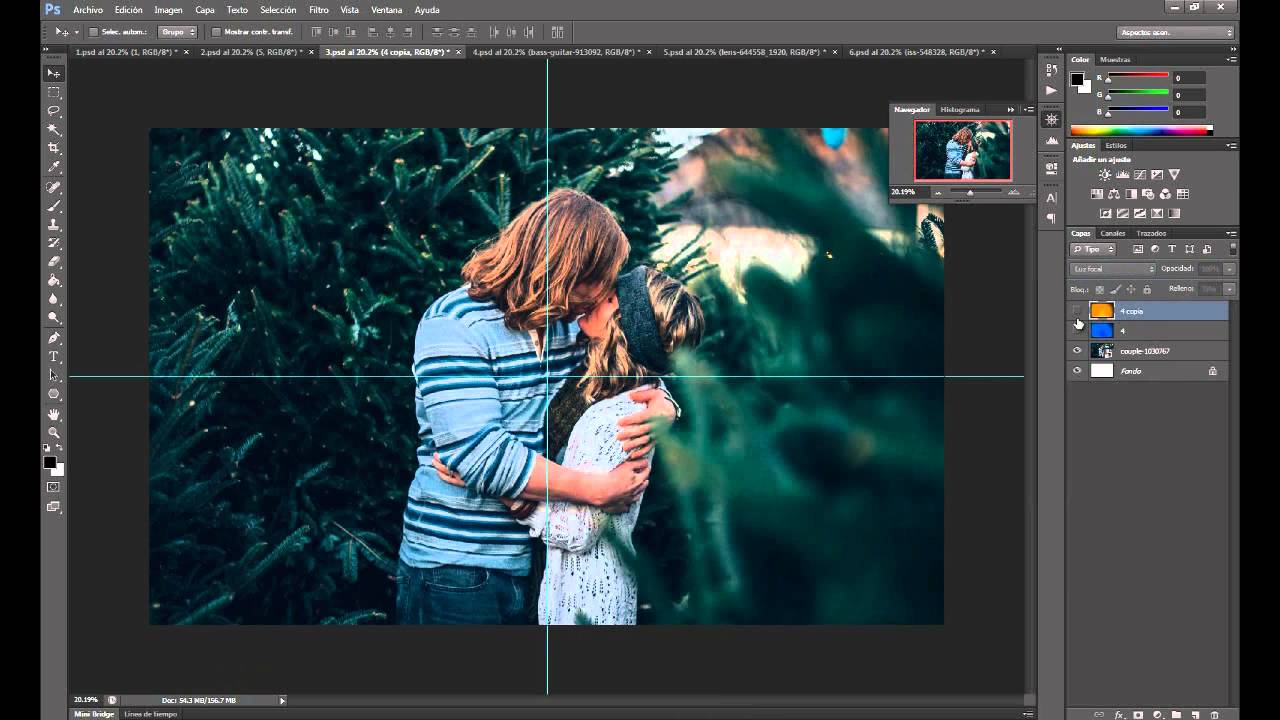1280x720 pixels.
Task: Enable the Selec. autom. checkbox
Action: (94, 32)
